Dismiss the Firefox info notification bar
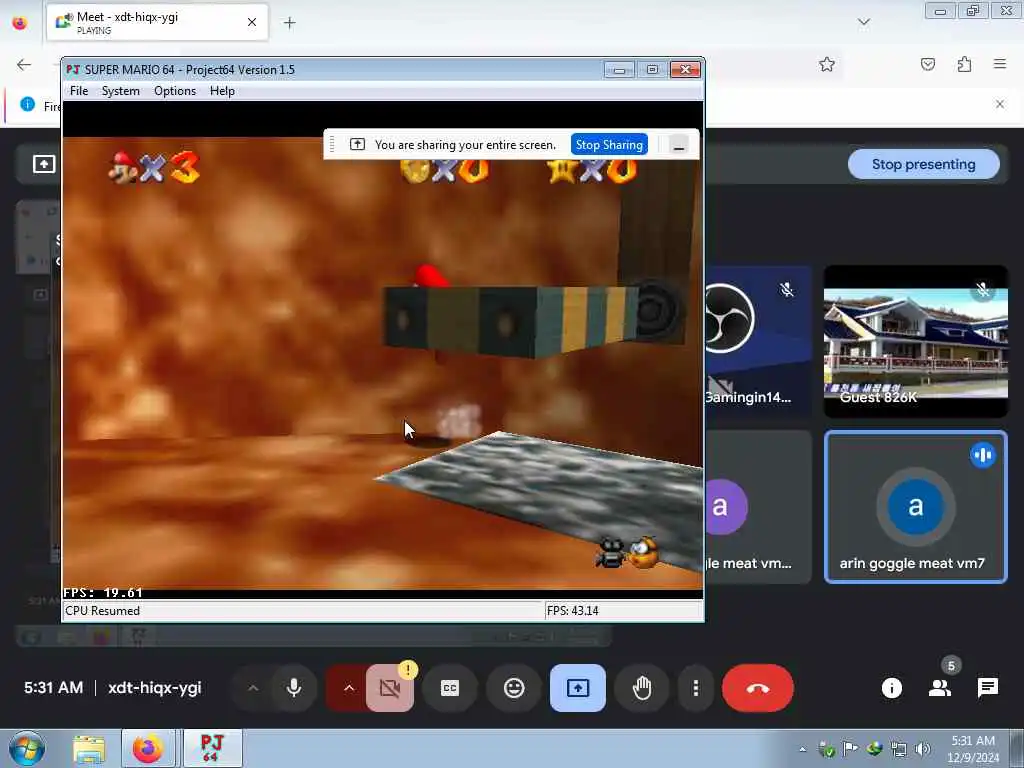 1000,104
